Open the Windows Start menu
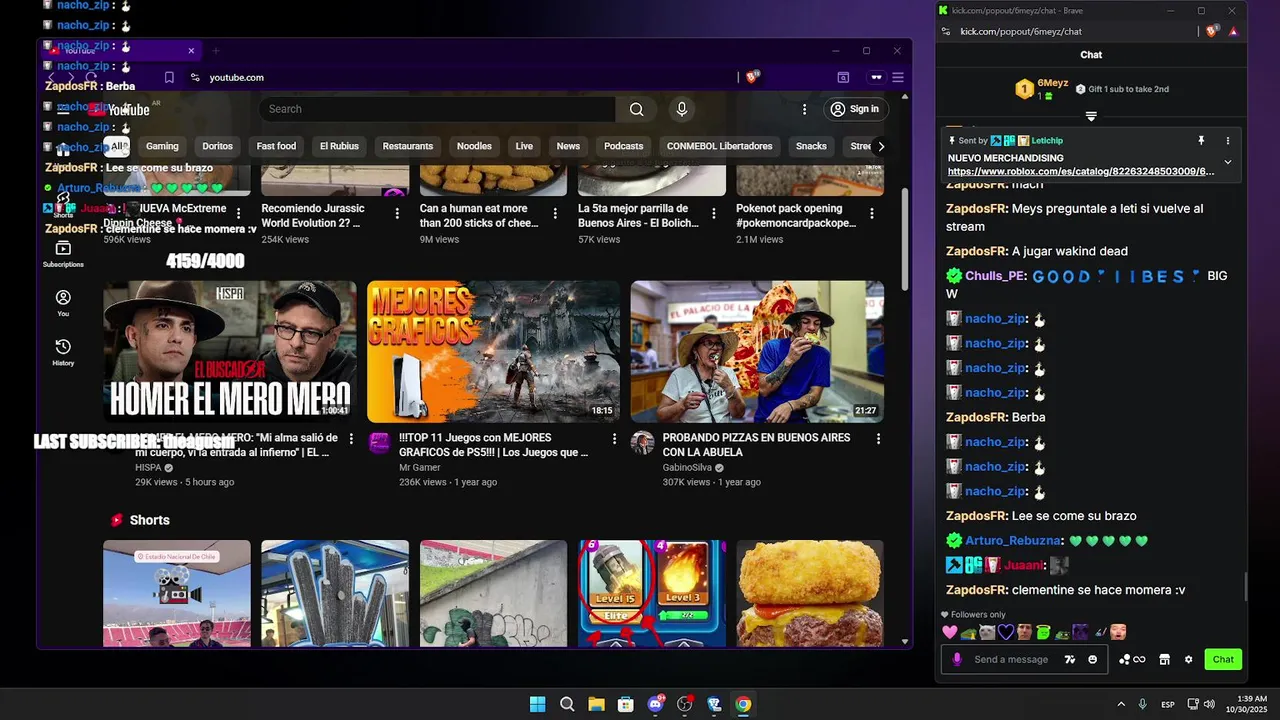The height and width of the screenshot is (720, 1280). (537, 704)
